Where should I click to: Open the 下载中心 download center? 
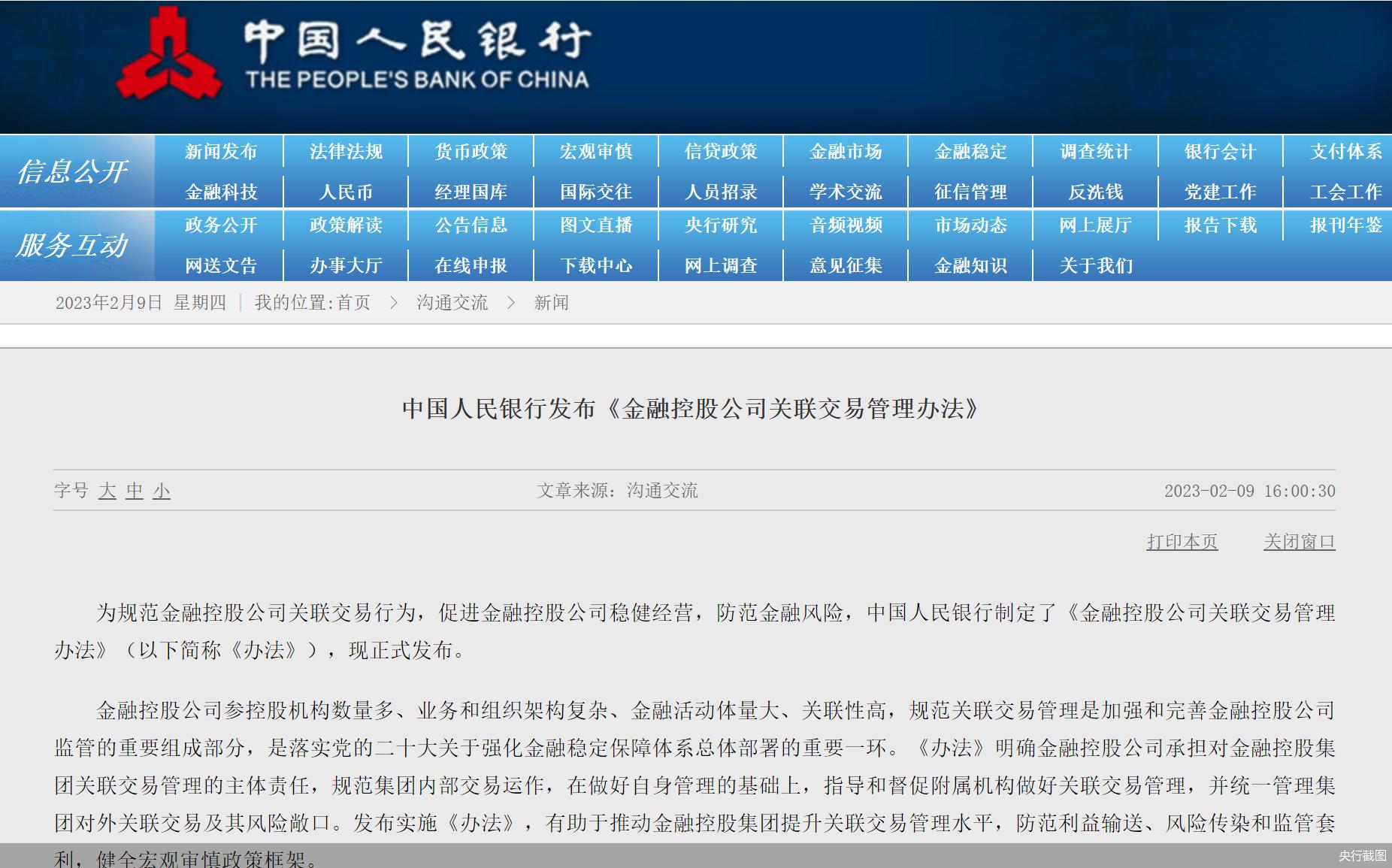(595, 265)
